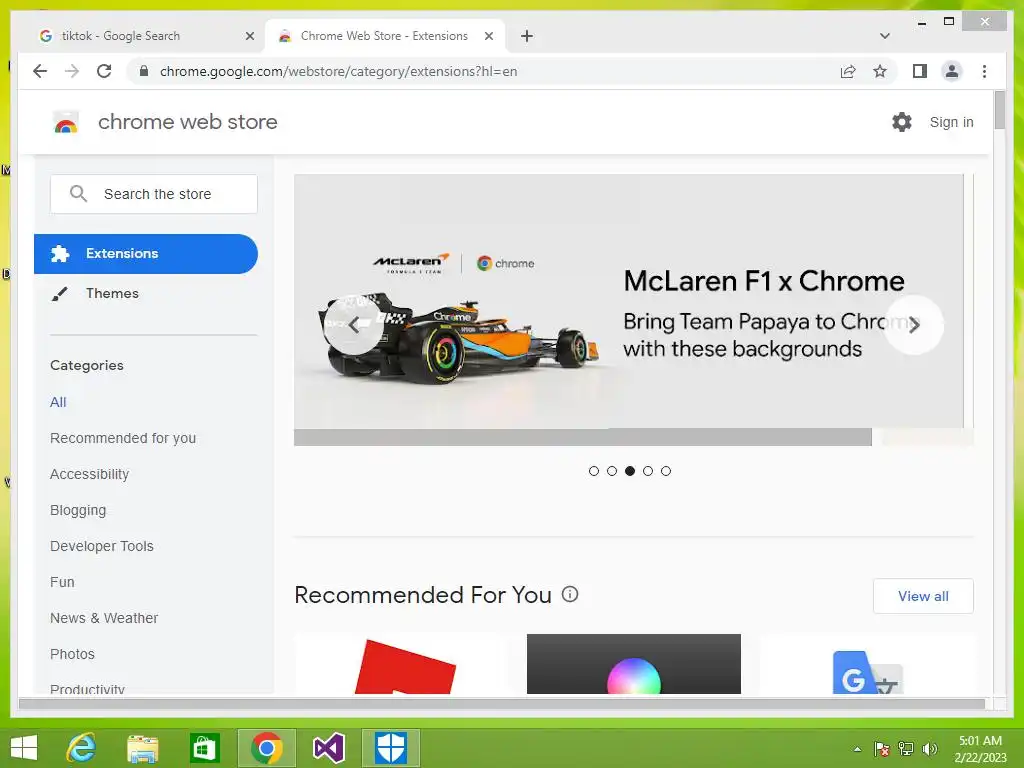Switch to Chrome on the taskbar
Viewport: 1024px width, 768px height.
pyautogui.click(x=266, y=748)
